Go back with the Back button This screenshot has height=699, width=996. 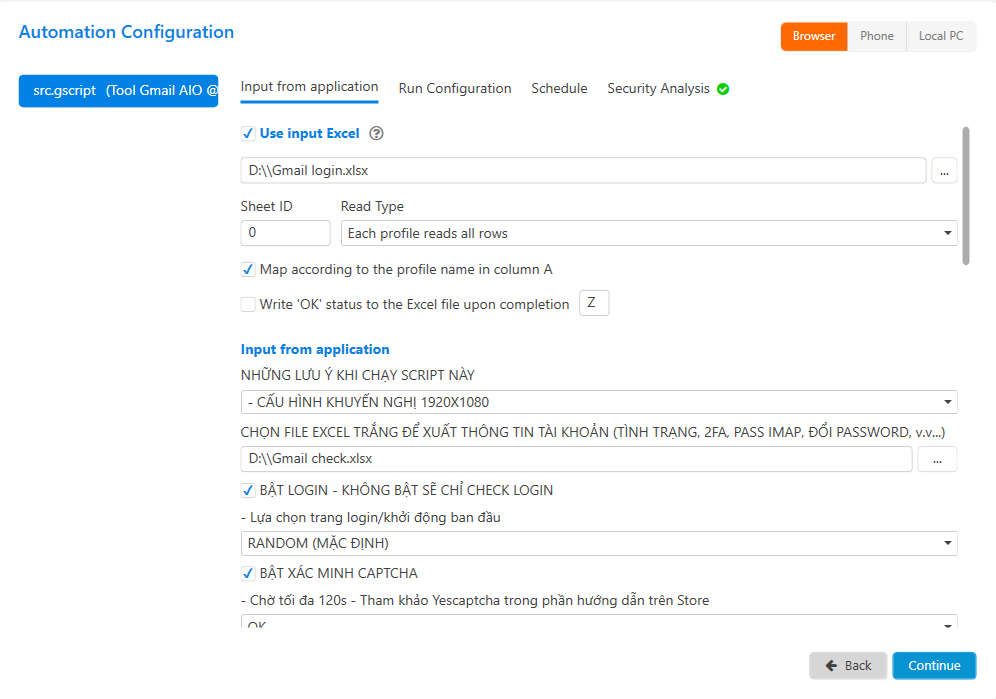[x=848, y=665]
